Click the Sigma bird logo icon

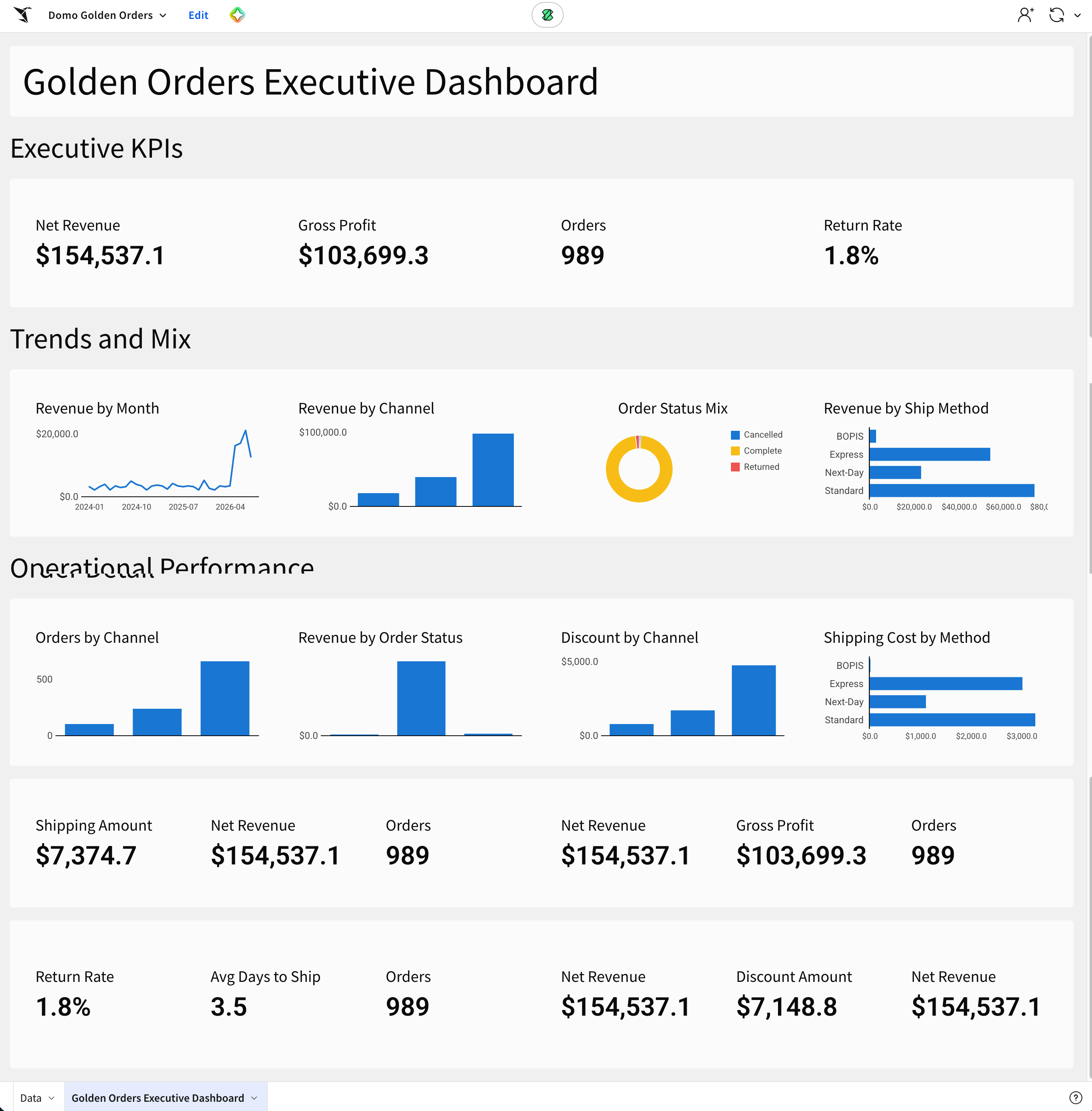coord(22,15)
